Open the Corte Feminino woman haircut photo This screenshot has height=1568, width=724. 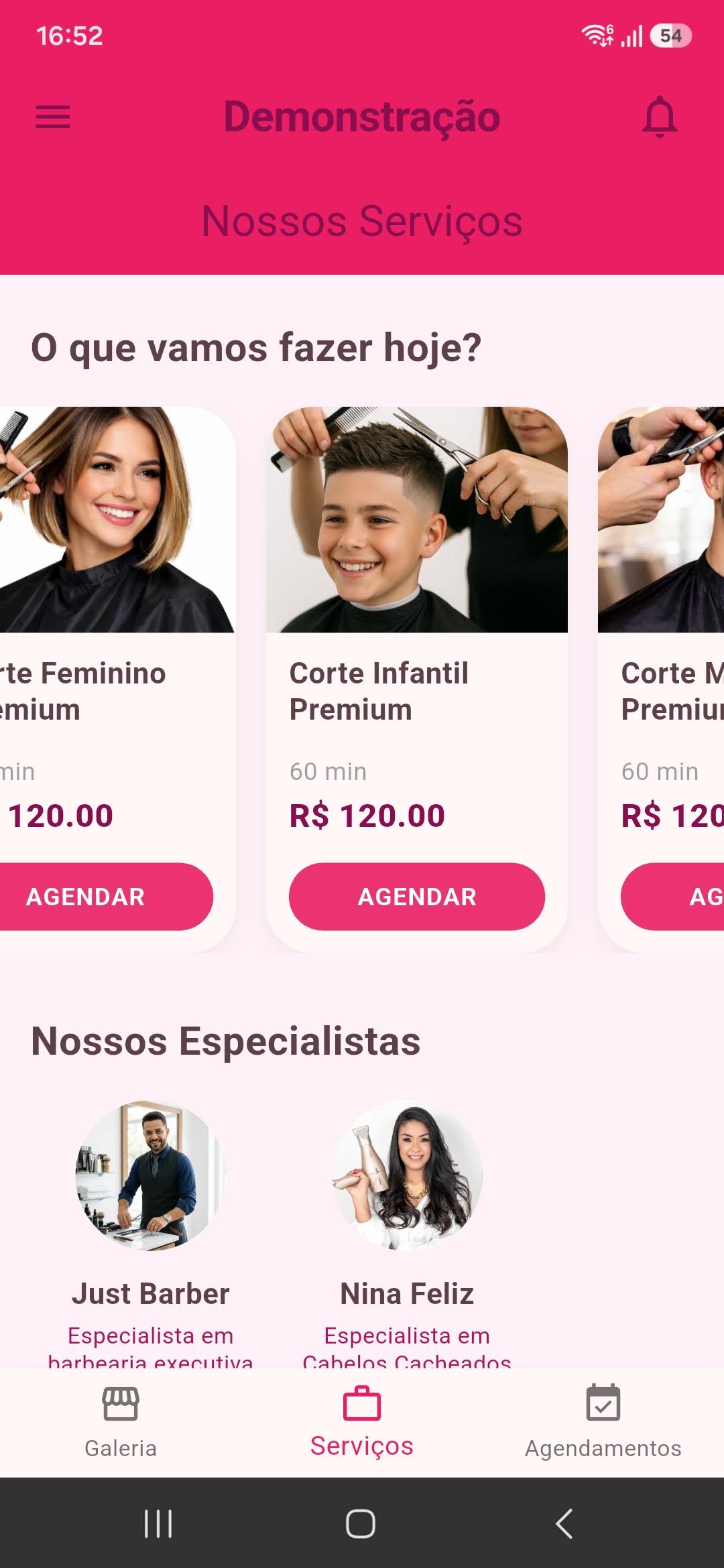click(117, 519)
